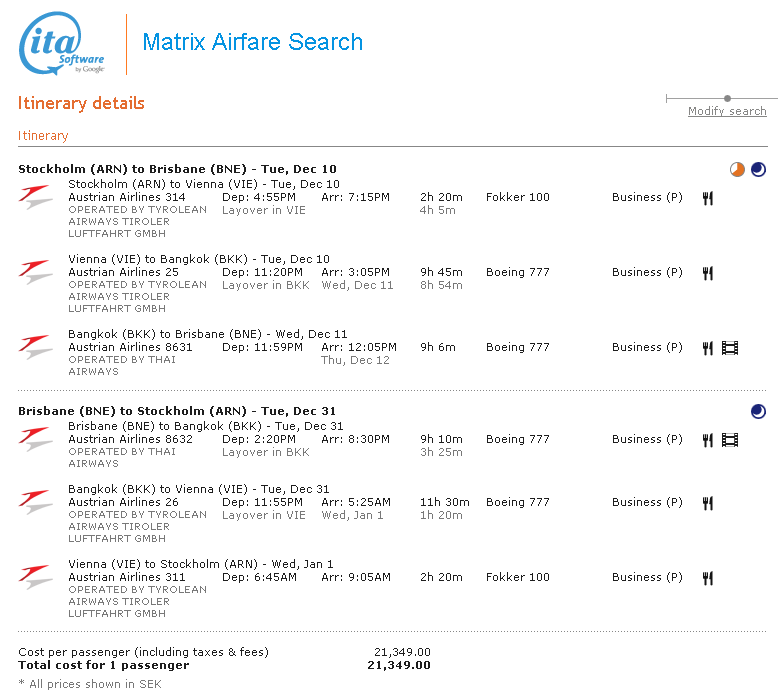This screenshot has height=691, width=778.
Task: Click the progress marker above Modify search
Action: click(x=727, y=98)
